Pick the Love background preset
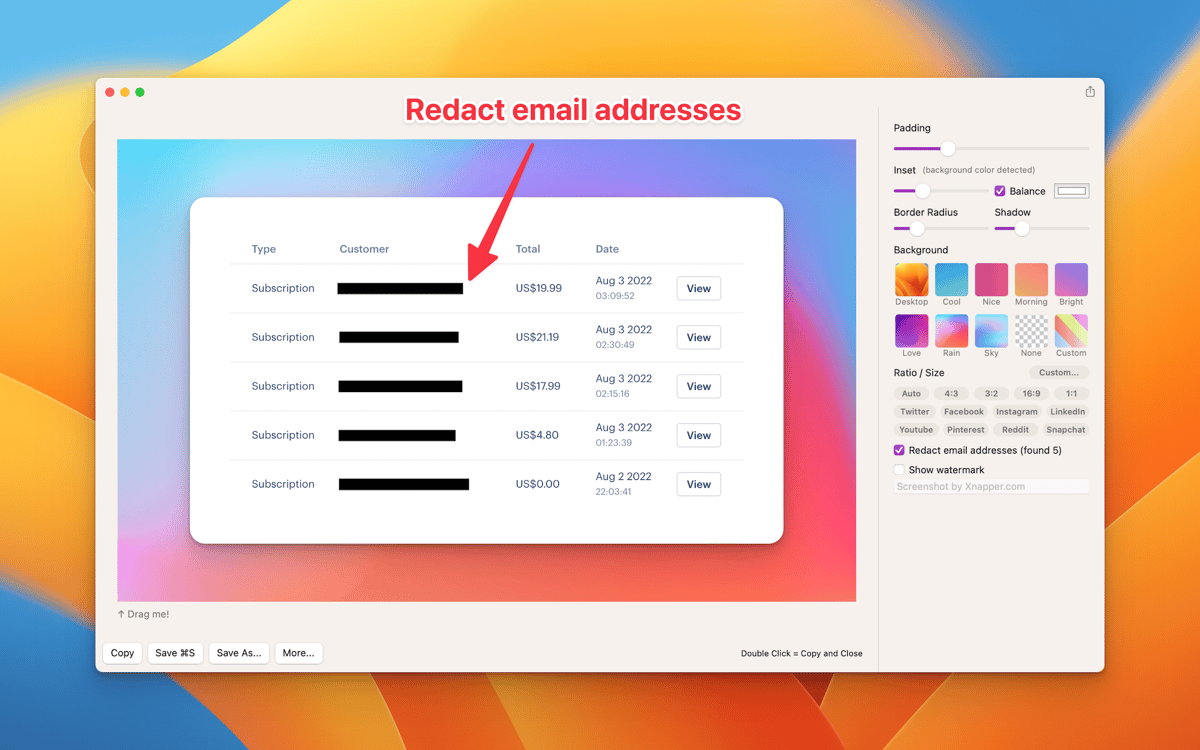Viewport: 1200px width, 750px height. (911, 331)
